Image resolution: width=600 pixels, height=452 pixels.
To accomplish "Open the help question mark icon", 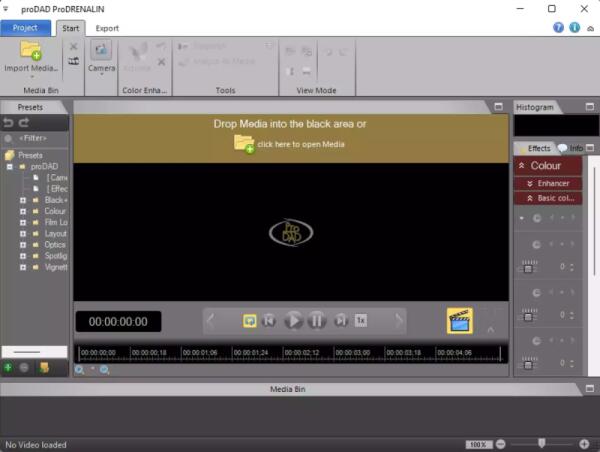I will click(558, 28).
